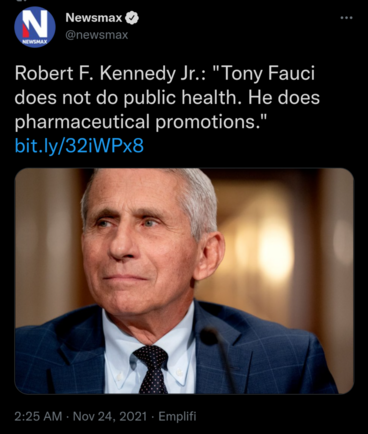Click the blue verified badge
The image size is (368, 434).
coord(132,18)
